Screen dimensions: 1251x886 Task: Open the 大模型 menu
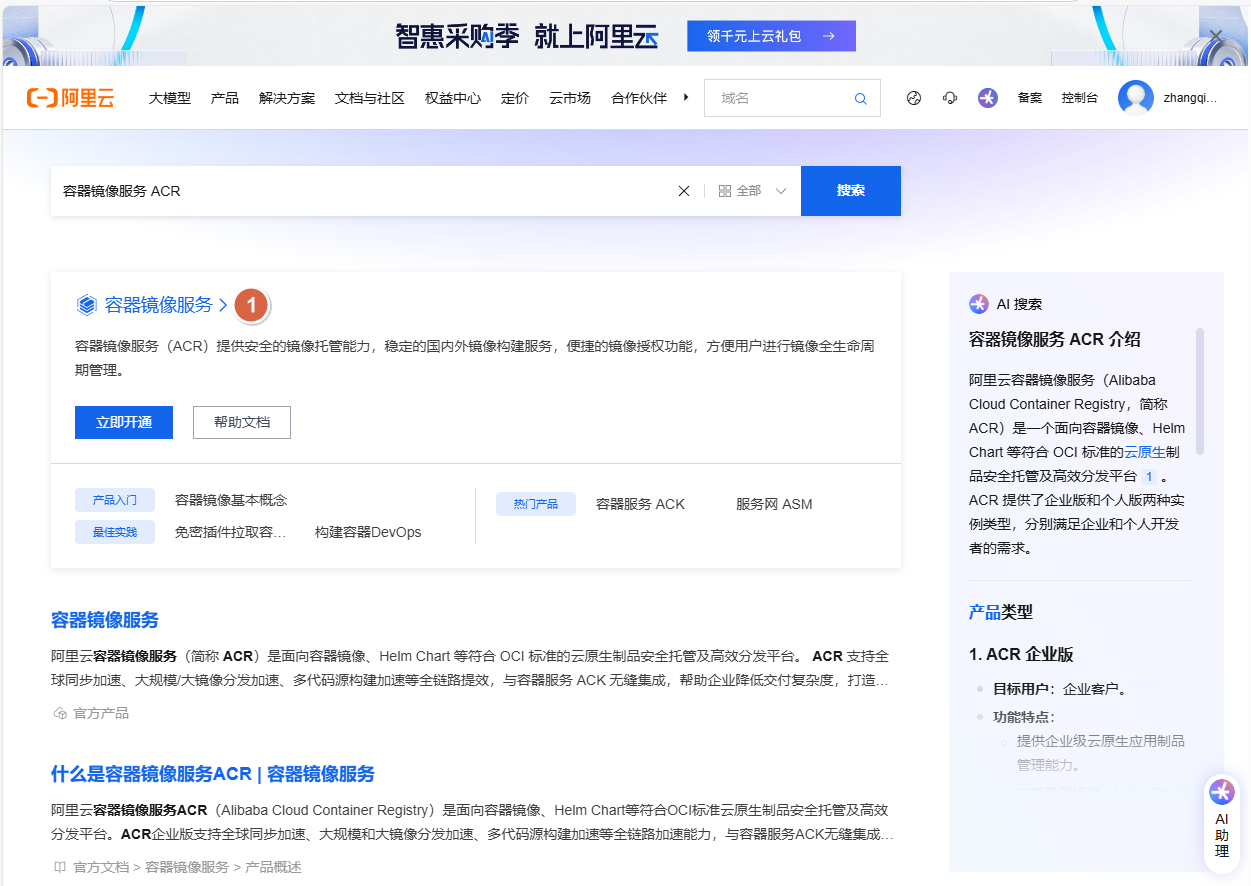click(170, 98)
